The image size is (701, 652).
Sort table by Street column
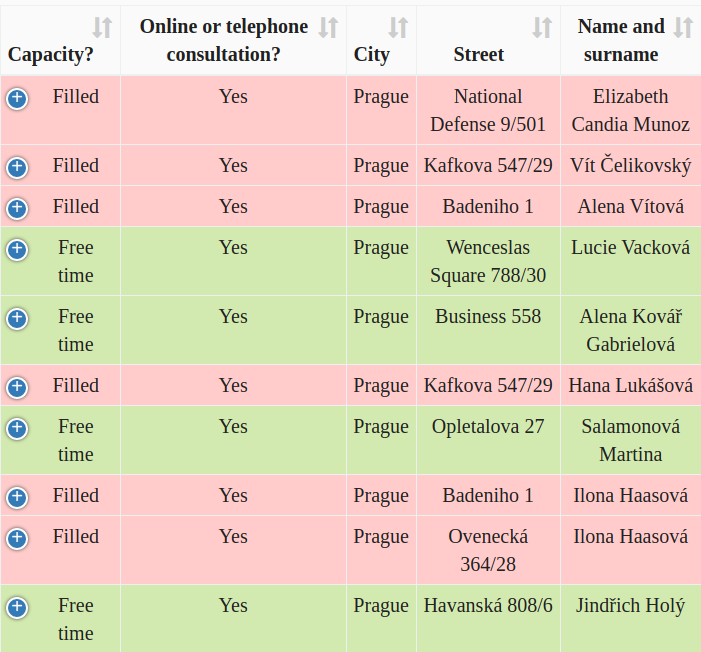pos(542,28)
